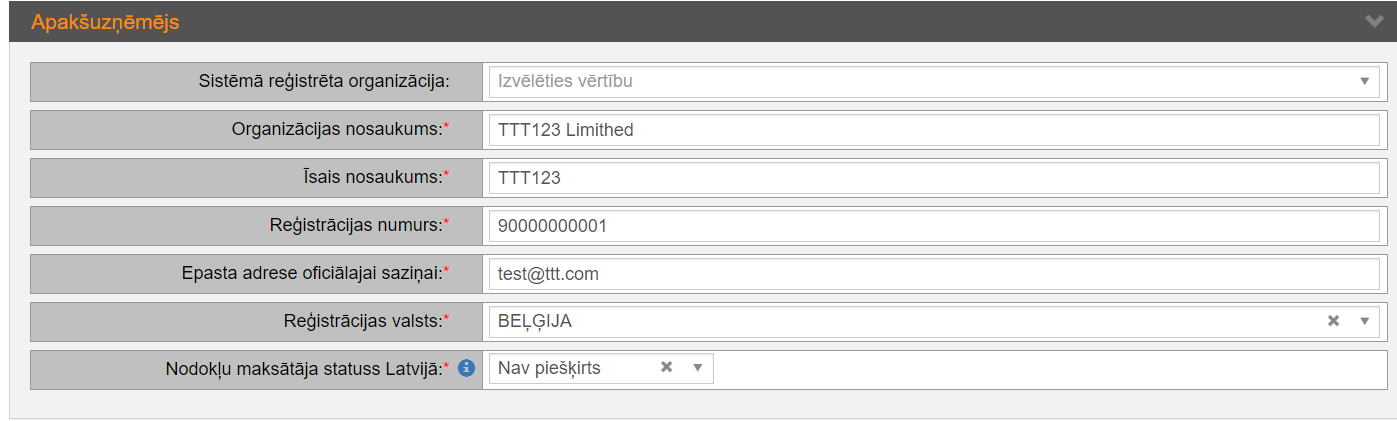The height and width of the screenshot is (421, 1397).
Task: Clear the Nav piešķirts status value
Action: (x=666, y=368)
